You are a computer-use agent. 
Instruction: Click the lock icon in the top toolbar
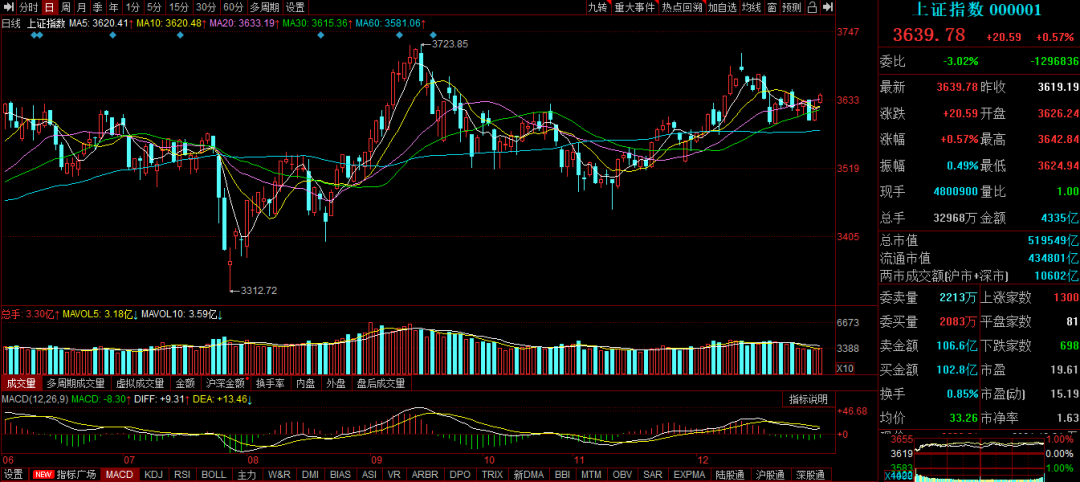tap(812, 8)
